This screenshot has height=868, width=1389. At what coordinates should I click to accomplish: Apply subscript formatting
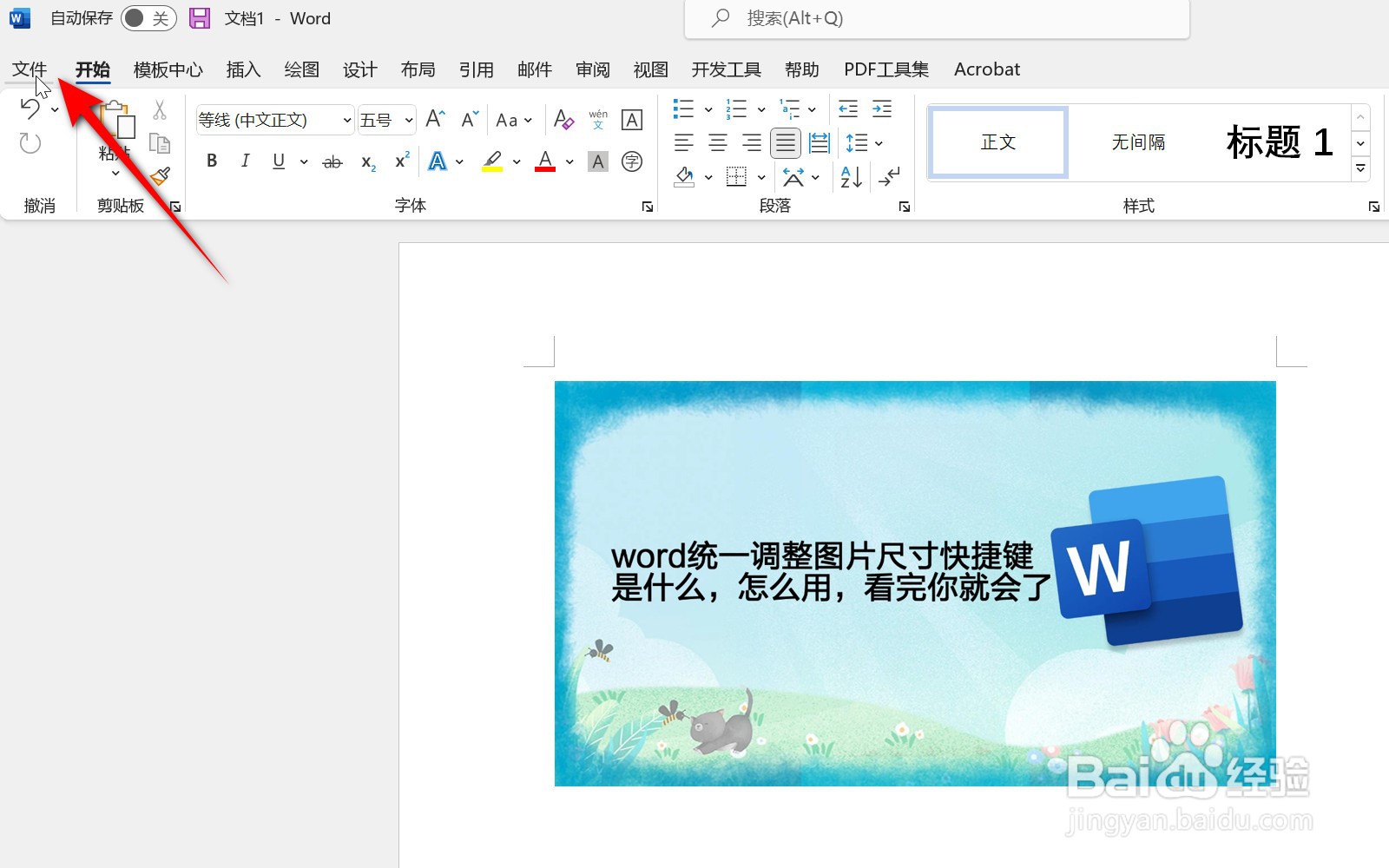(x=368, y=162)
